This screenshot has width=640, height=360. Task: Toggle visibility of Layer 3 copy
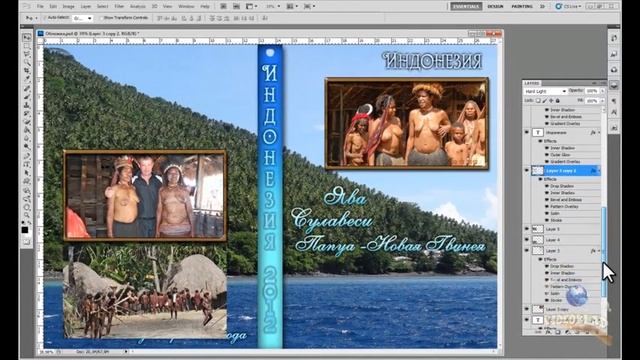click(527, 309)
